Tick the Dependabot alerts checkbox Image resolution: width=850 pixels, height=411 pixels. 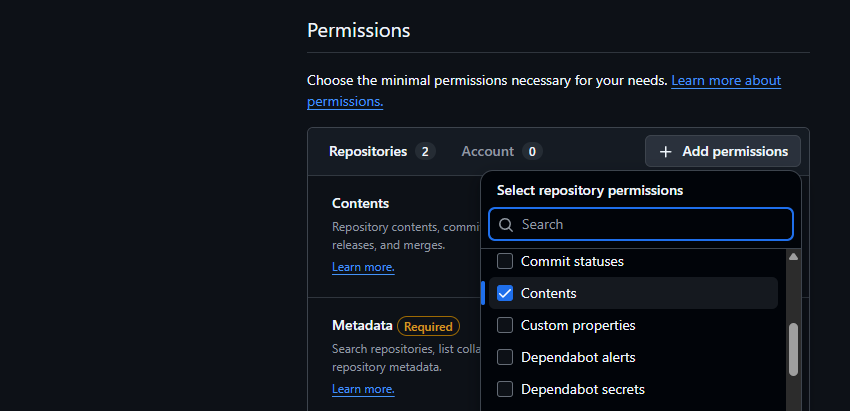coord(505,357)
